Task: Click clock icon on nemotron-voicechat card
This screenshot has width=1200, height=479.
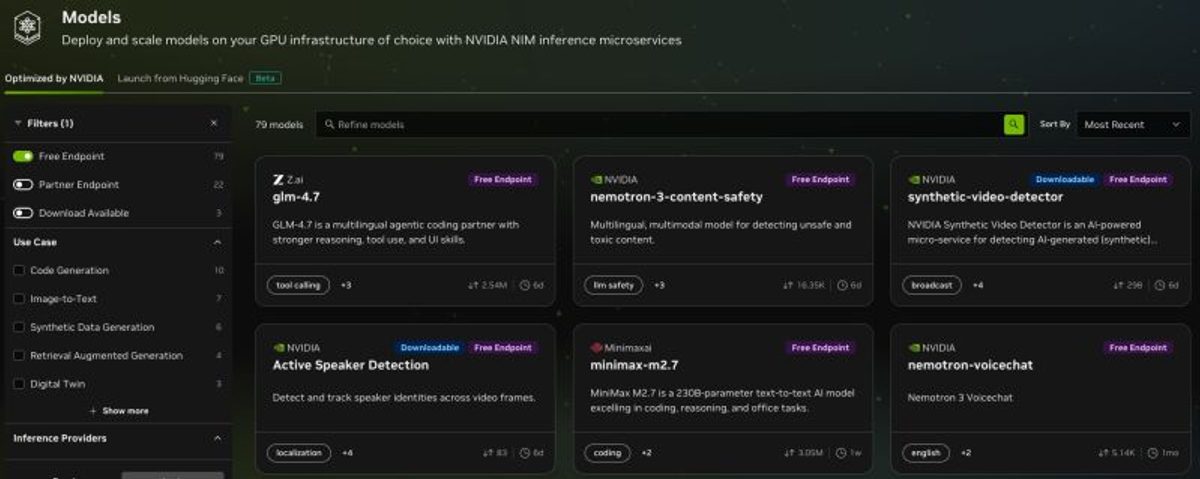Action: [x=1154, y=453]
